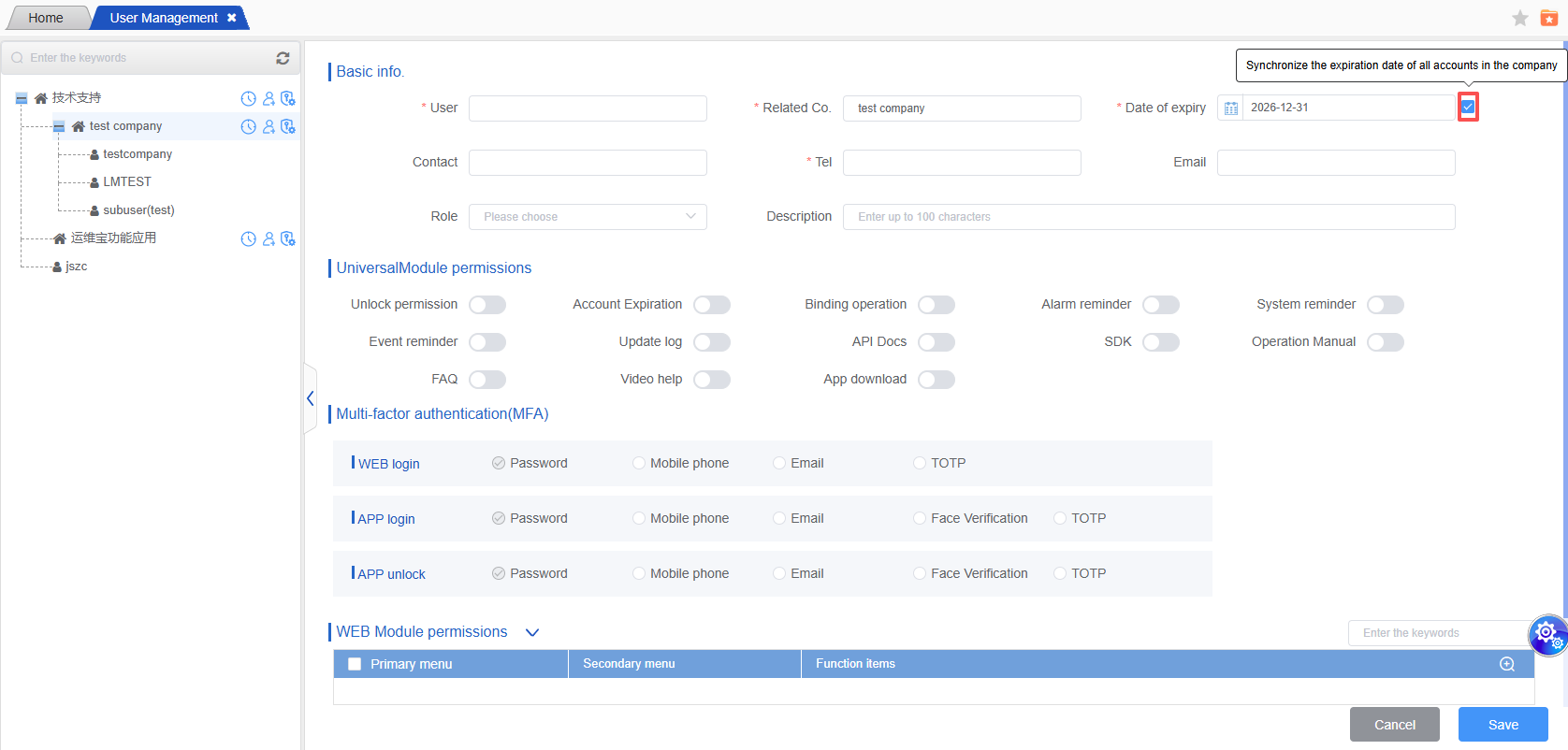Click the favorites star icon
This screenshot has width=1568, height=750.
(1520, 18)
